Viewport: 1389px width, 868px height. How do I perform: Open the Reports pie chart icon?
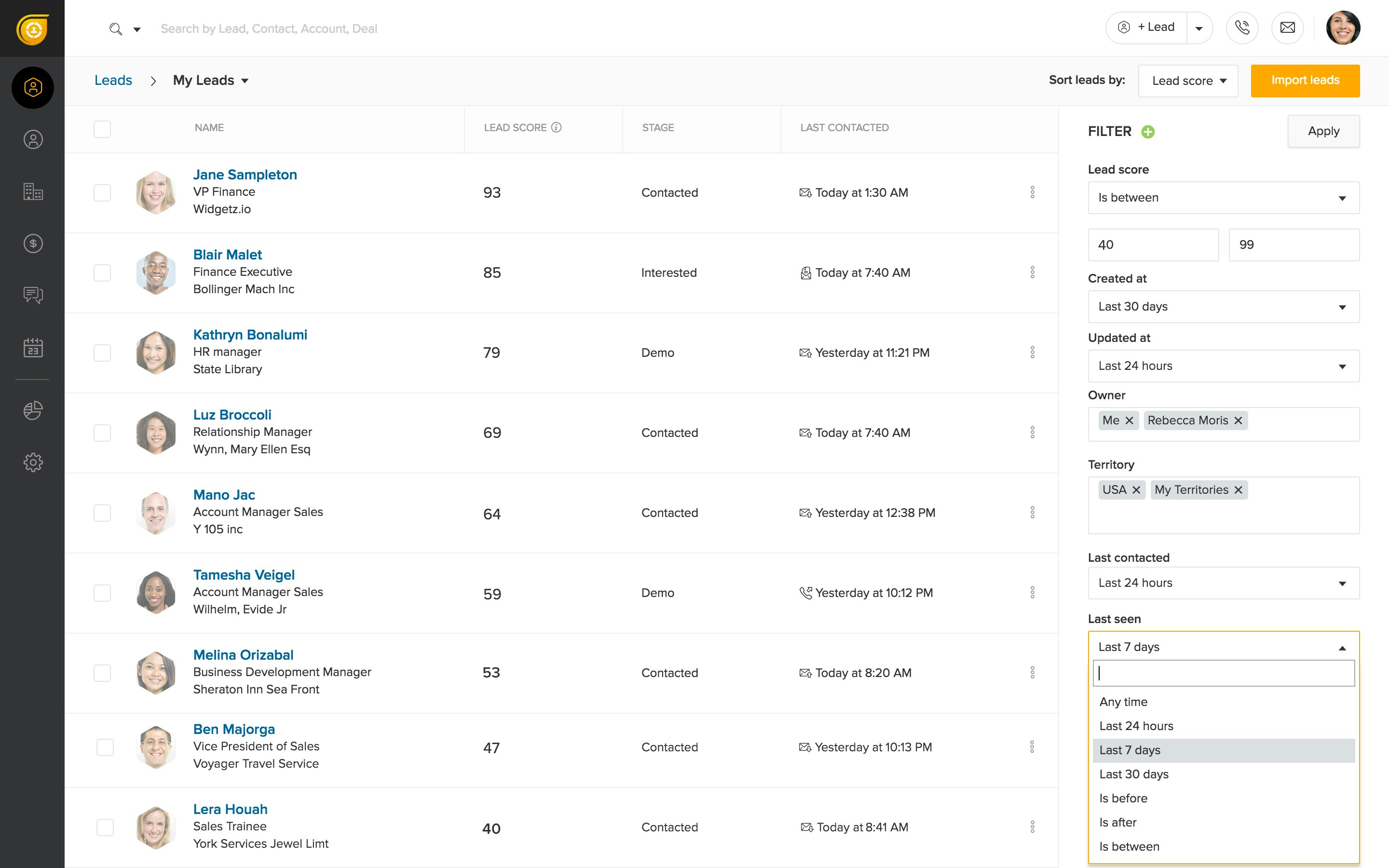[x=33, y=410]
